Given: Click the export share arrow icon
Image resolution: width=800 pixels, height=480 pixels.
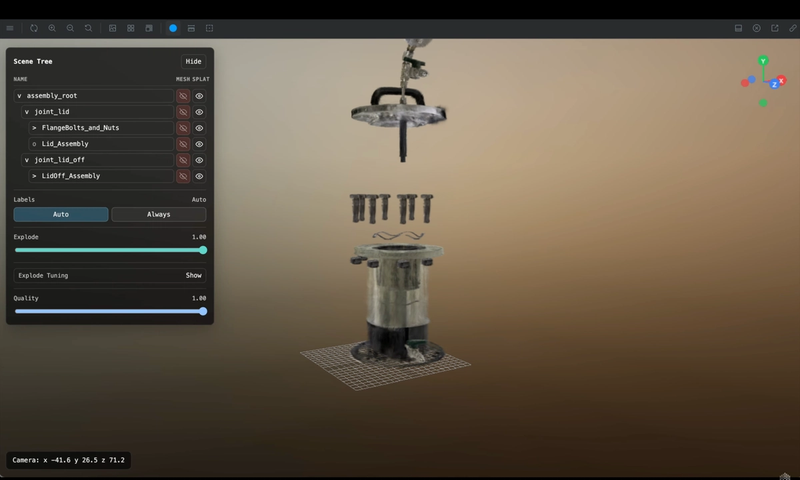Looking at the screenshot, I should point(774,28).
